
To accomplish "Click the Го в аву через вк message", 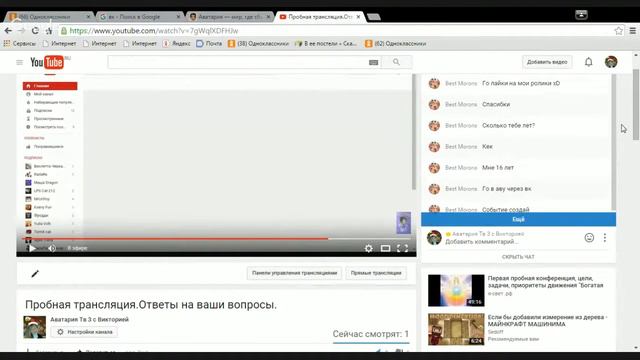I will click(507, 189).
